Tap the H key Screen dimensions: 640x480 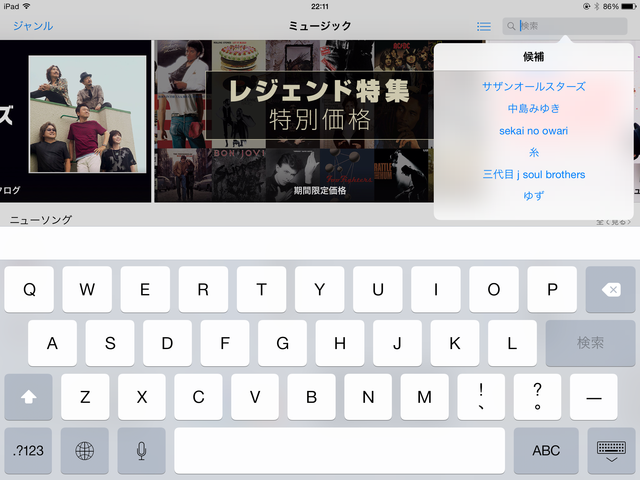(x=340, y=343)
